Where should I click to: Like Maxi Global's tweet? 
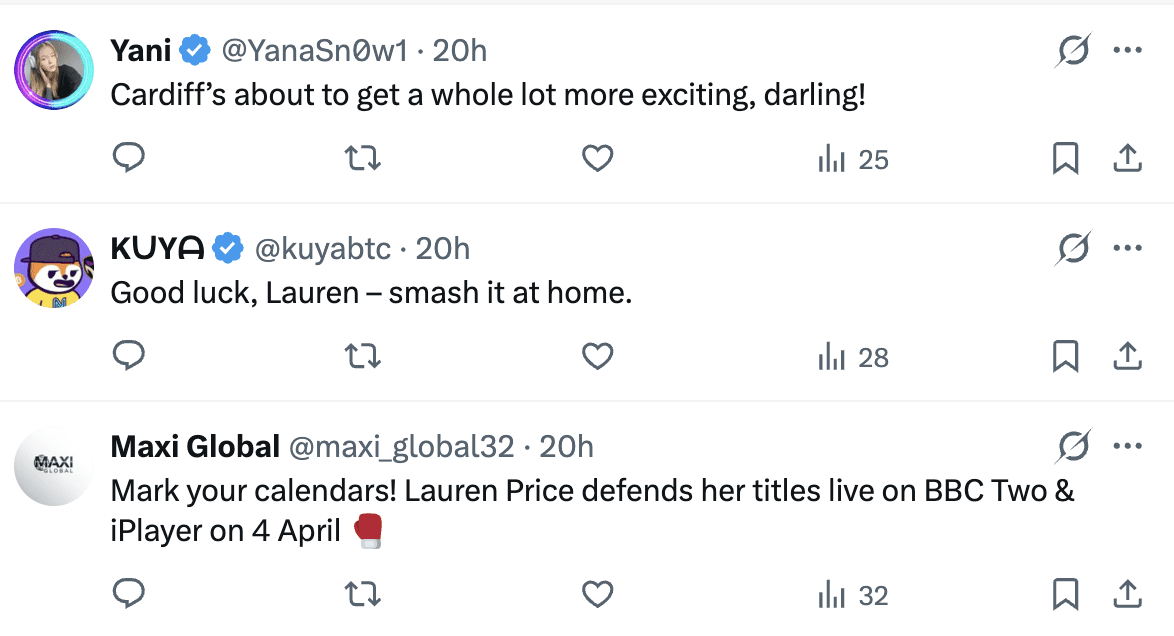(597, 594)
